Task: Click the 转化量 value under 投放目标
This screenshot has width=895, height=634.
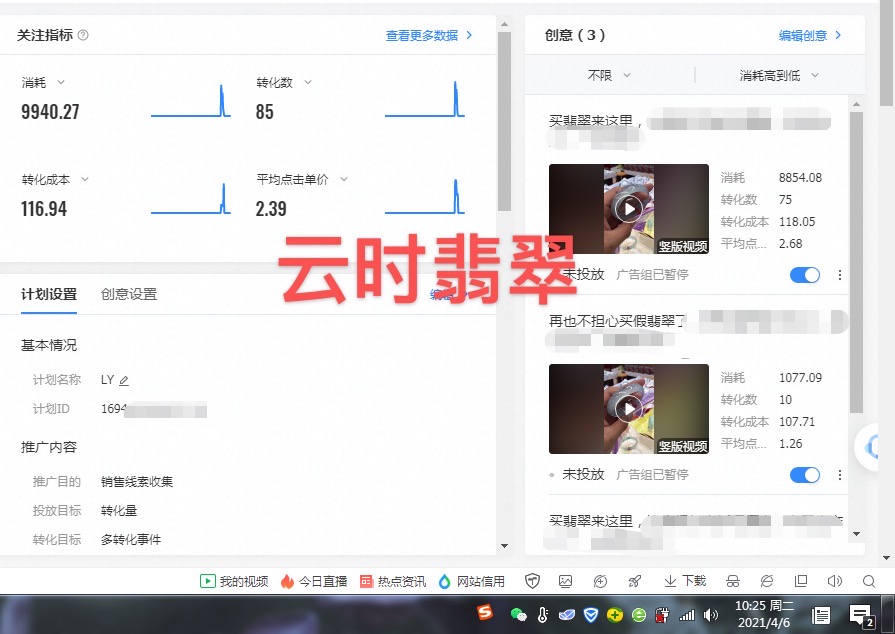Action: (119, 511)
